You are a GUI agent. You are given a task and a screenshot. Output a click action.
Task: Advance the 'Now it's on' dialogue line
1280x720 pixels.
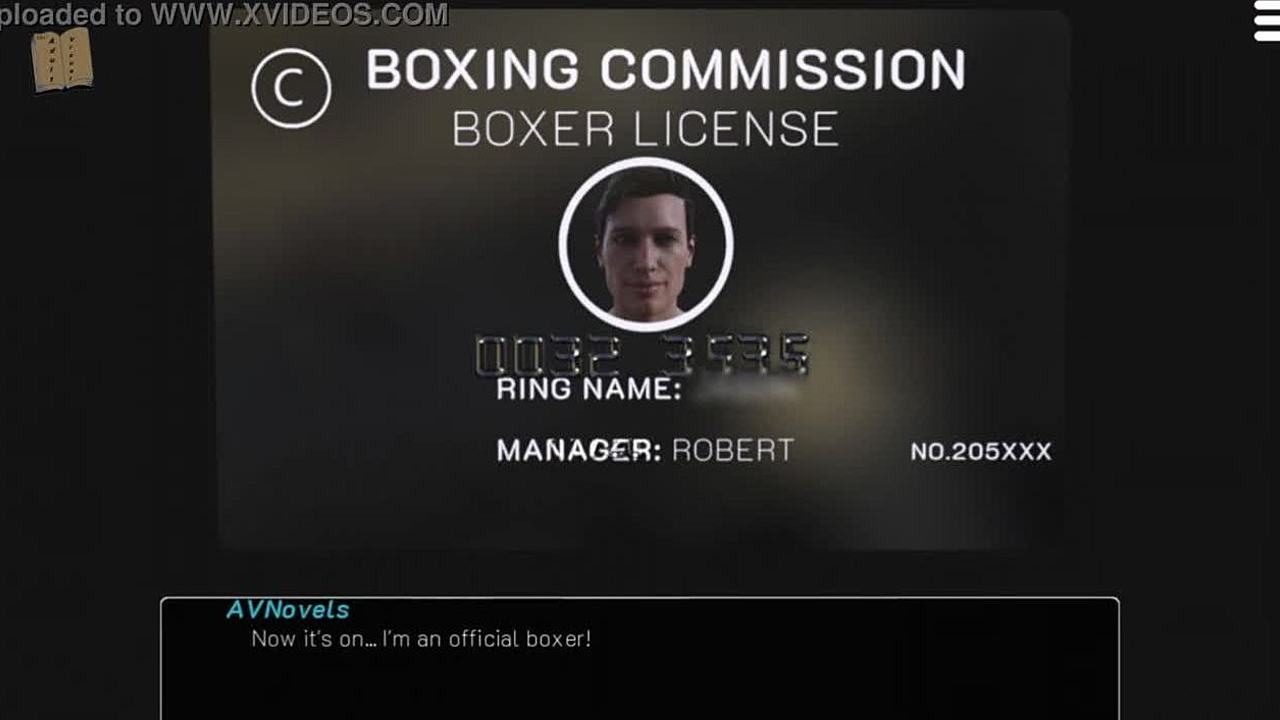(421, 638)
